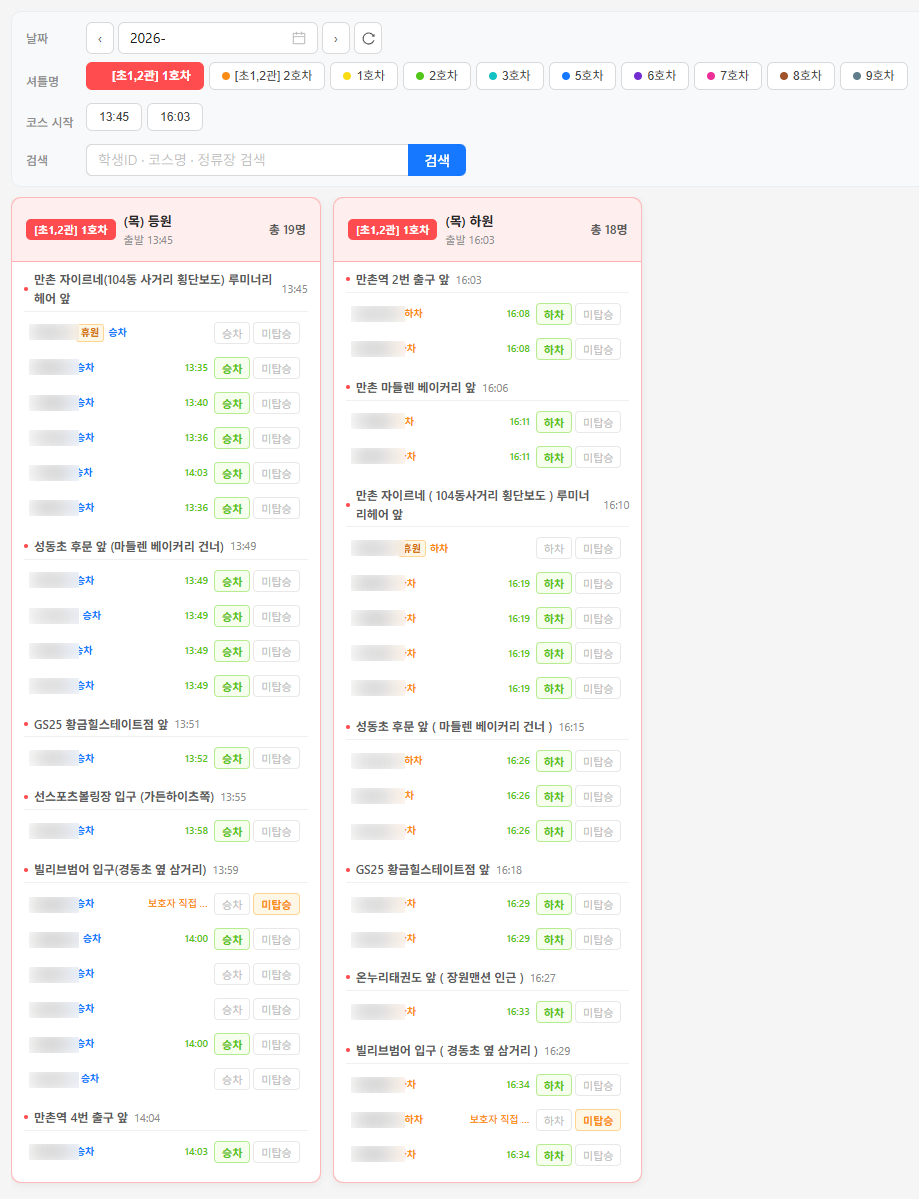Click stop header 온누리태권도 앞 (장원맨션 인근)
The width and height of the screenshot is (919, 1199).
(440, 978)
